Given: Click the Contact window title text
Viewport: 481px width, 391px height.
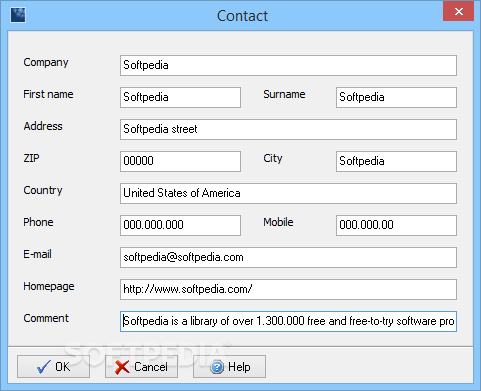Looking at the screenshot, I should click(x=242, y=16).
